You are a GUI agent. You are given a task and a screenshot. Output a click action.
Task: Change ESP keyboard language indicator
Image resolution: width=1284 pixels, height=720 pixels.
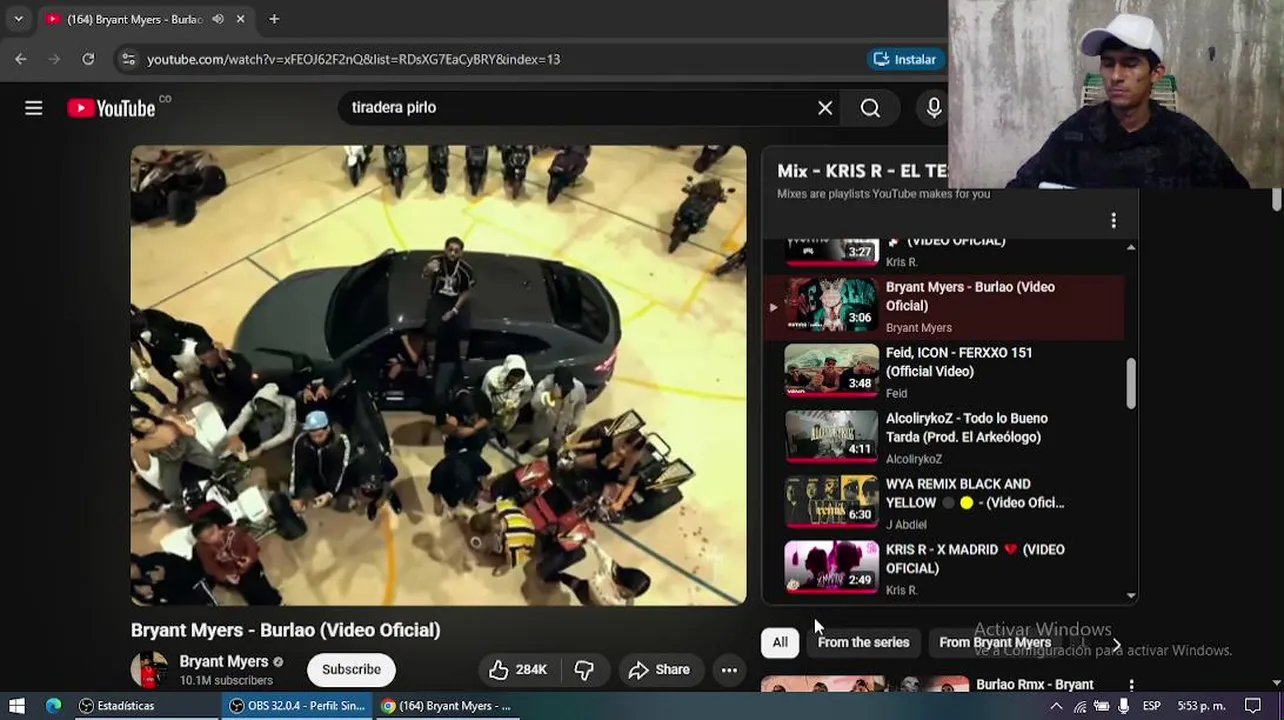tap(1152, 706)
